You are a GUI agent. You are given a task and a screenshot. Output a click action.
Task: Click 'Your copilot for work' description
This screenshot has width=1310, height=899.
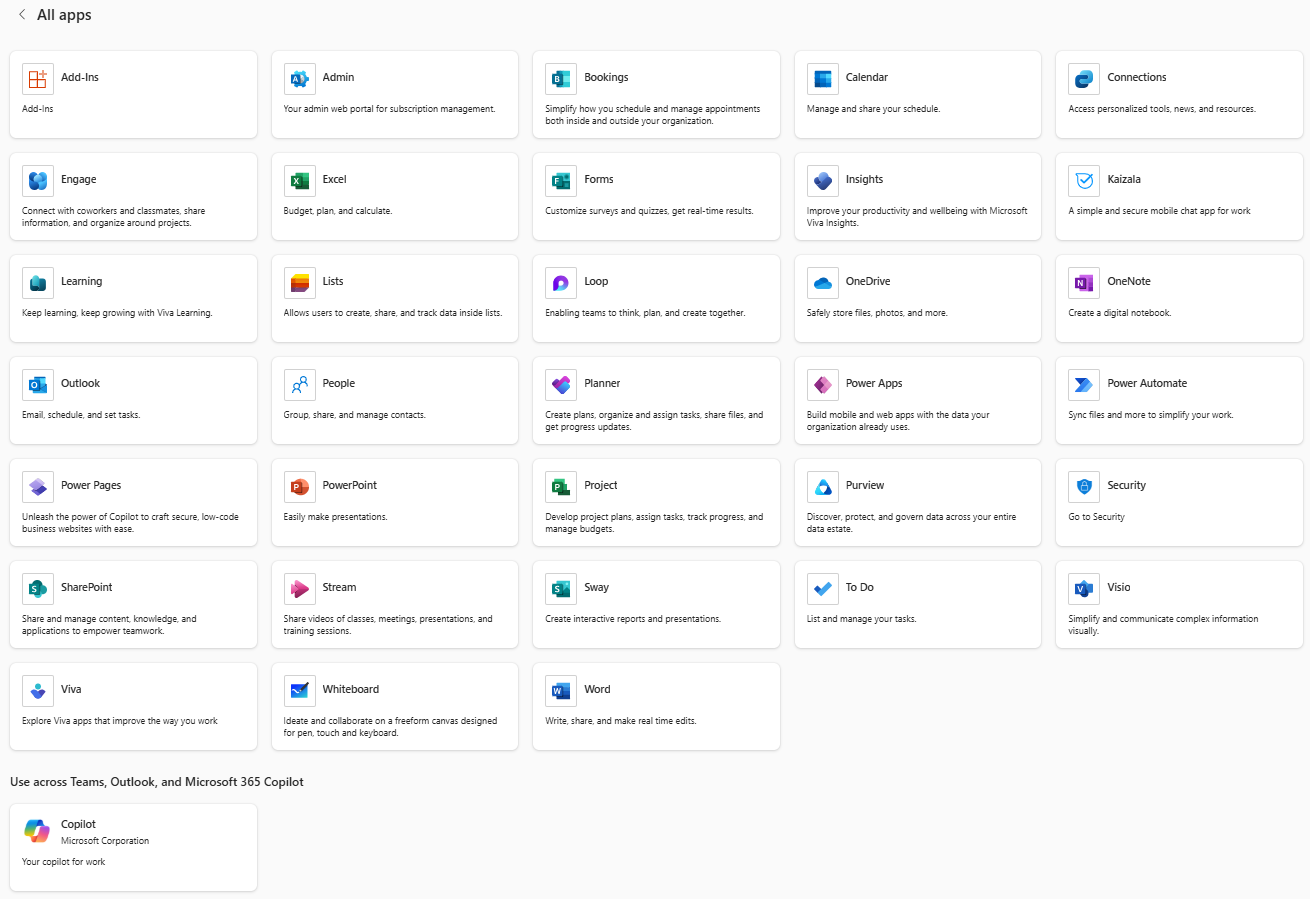[64, 862]
